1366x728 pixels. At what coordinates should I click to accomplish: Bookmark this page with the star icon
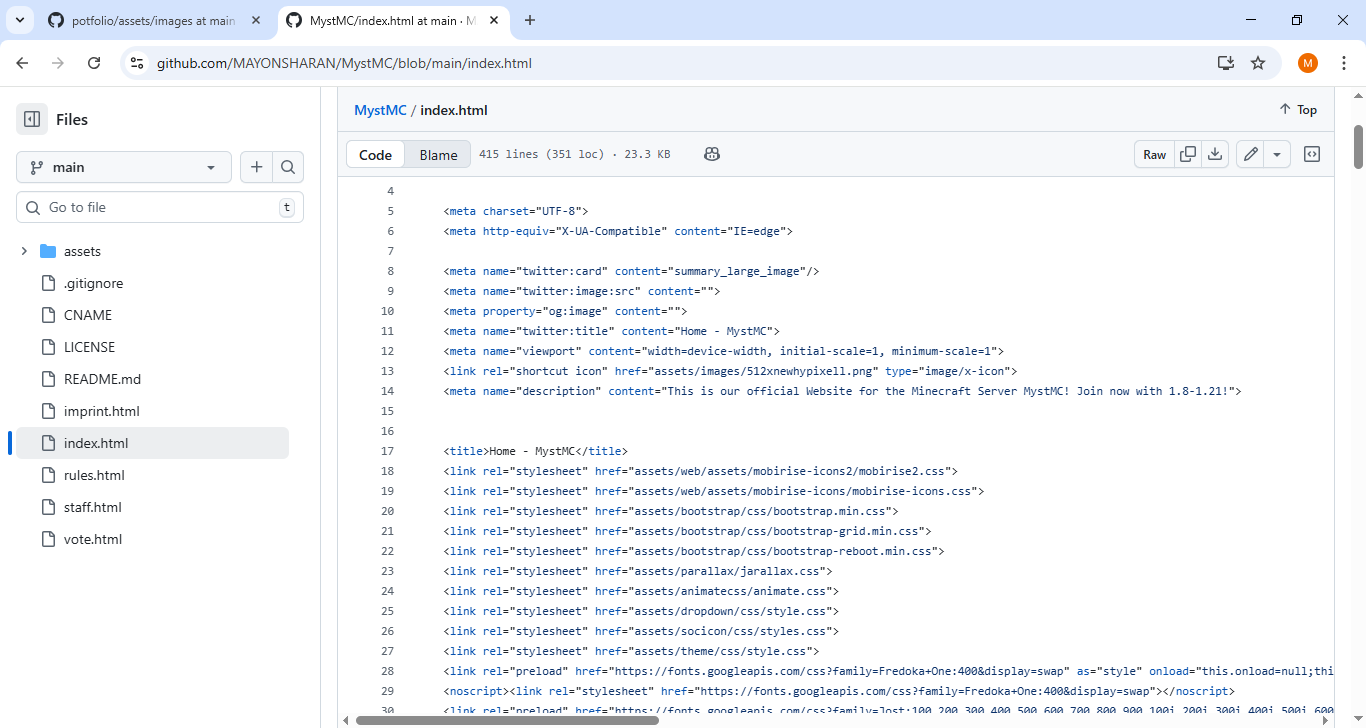[x=1258, y=63]
